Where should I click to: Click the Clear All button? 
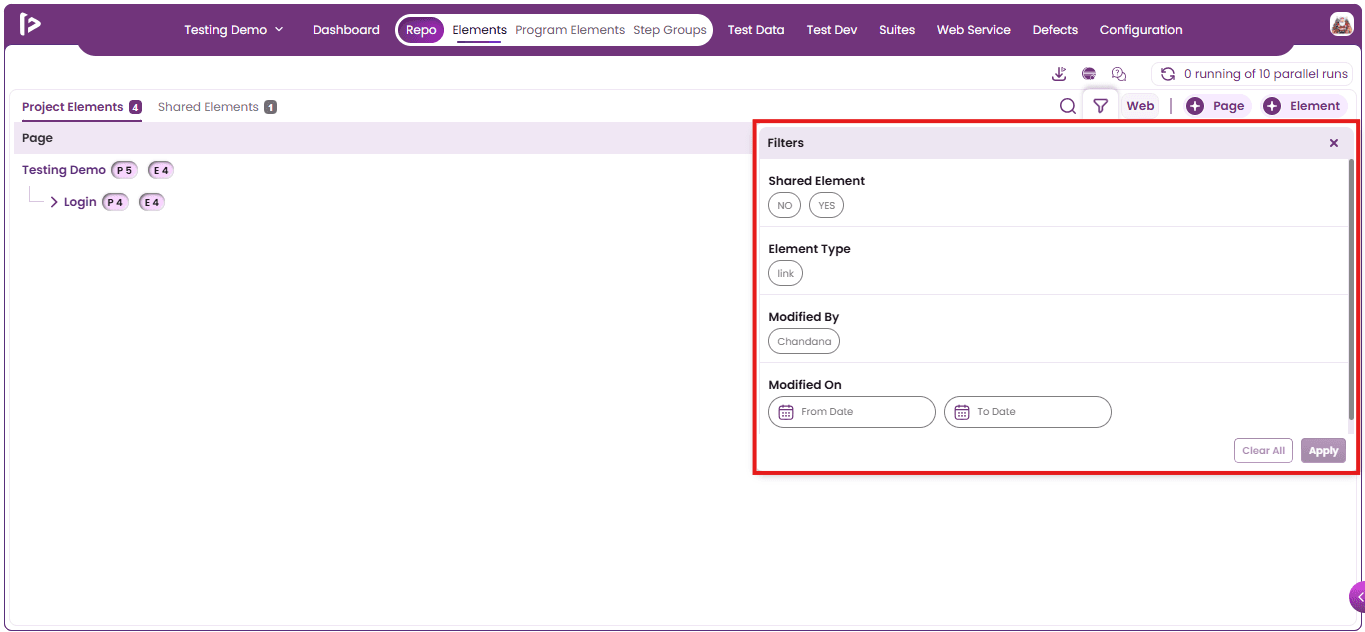point(1263,450)
